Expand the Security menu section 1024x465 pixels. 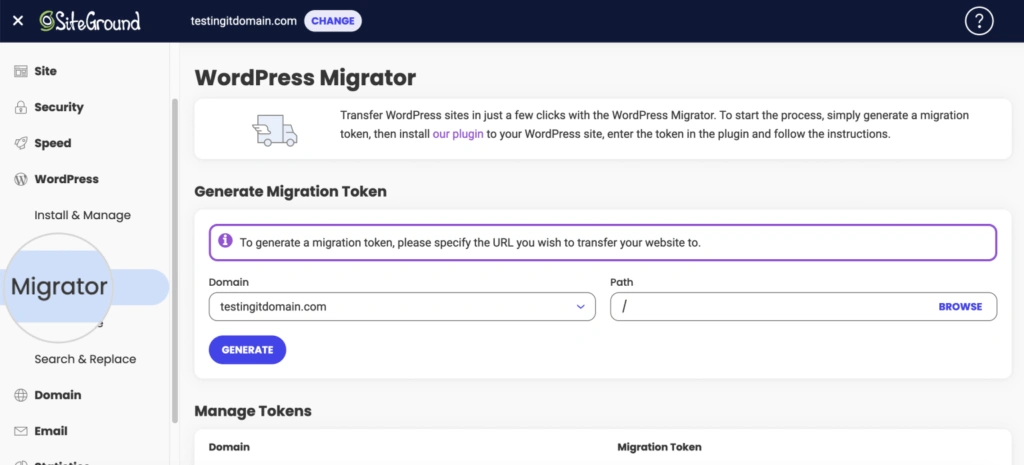59,108
